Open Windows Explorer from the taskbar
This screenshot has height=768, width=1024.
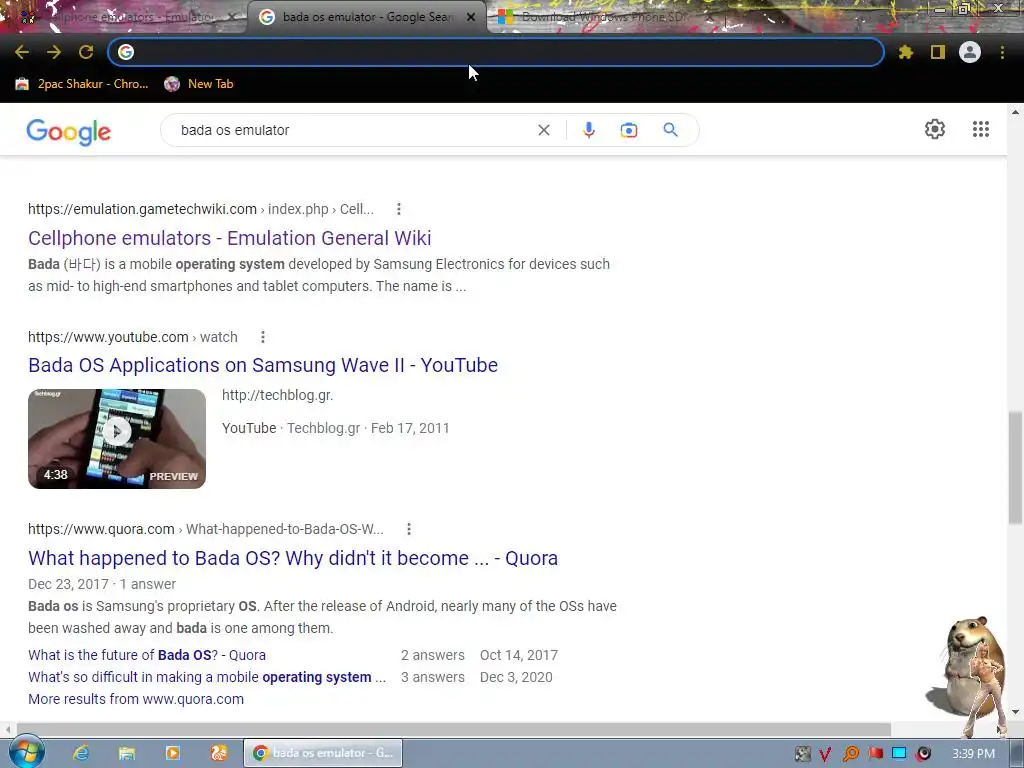pos(127,753)
